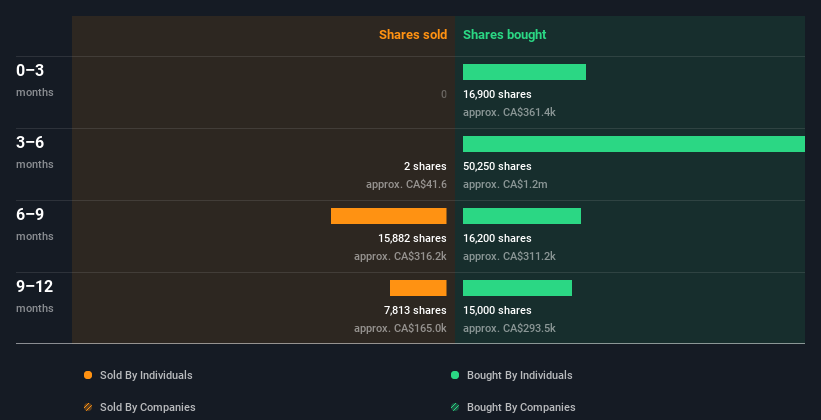This screenshot has width=821, height=420.
Task: Toggle the Sold By Individuals legend label
Action: coord(146,375)
